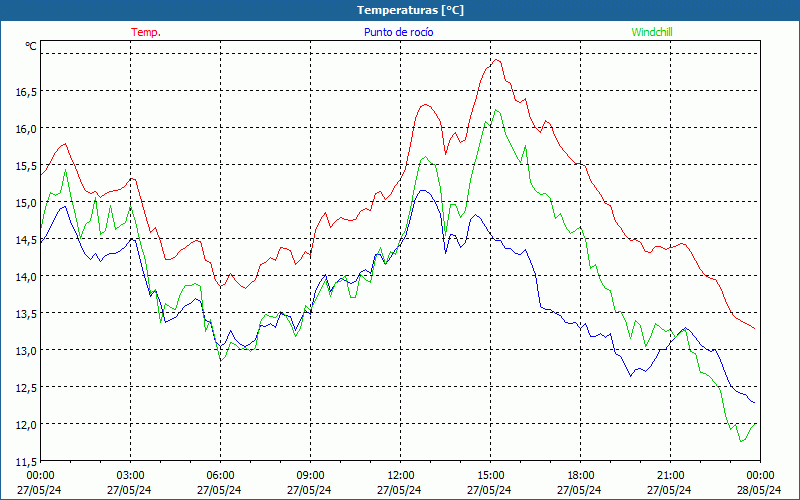Click the '14,5' y-axis value
Image resolution: width=800 pixels, height=500 pixels.
tap(26, 240)
